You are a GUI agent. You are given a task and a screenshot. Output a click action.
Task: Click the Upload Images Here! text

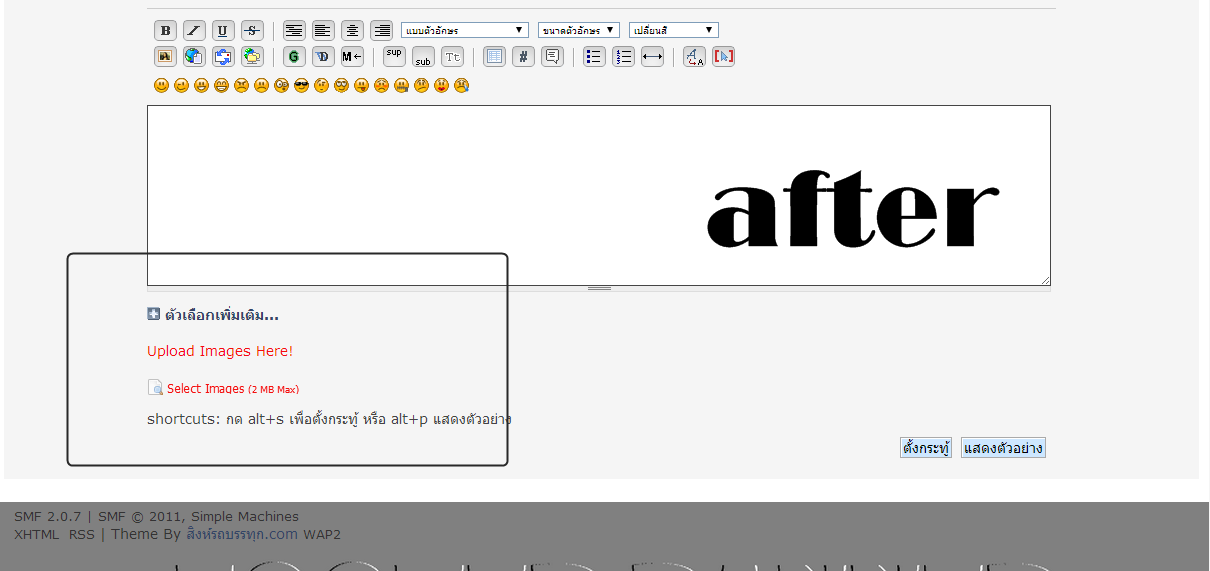pyautogui.click(x=220, y=351)
